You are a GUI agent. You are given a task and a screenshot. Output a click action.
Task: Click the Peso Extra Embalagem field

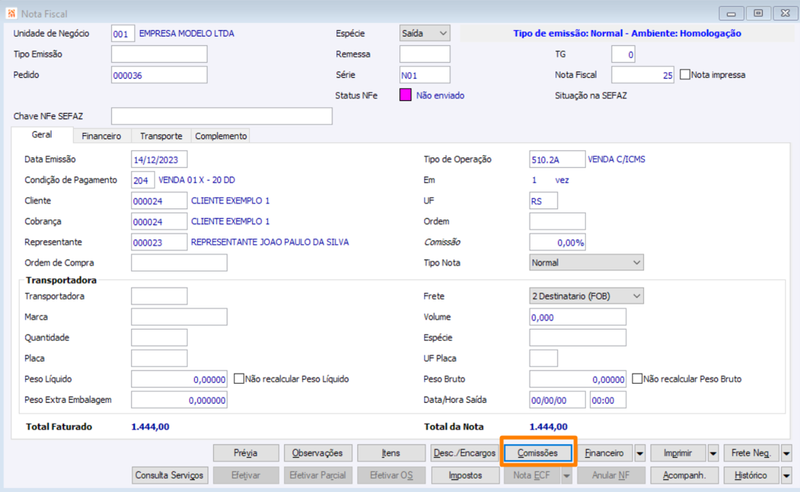point(179,400)
